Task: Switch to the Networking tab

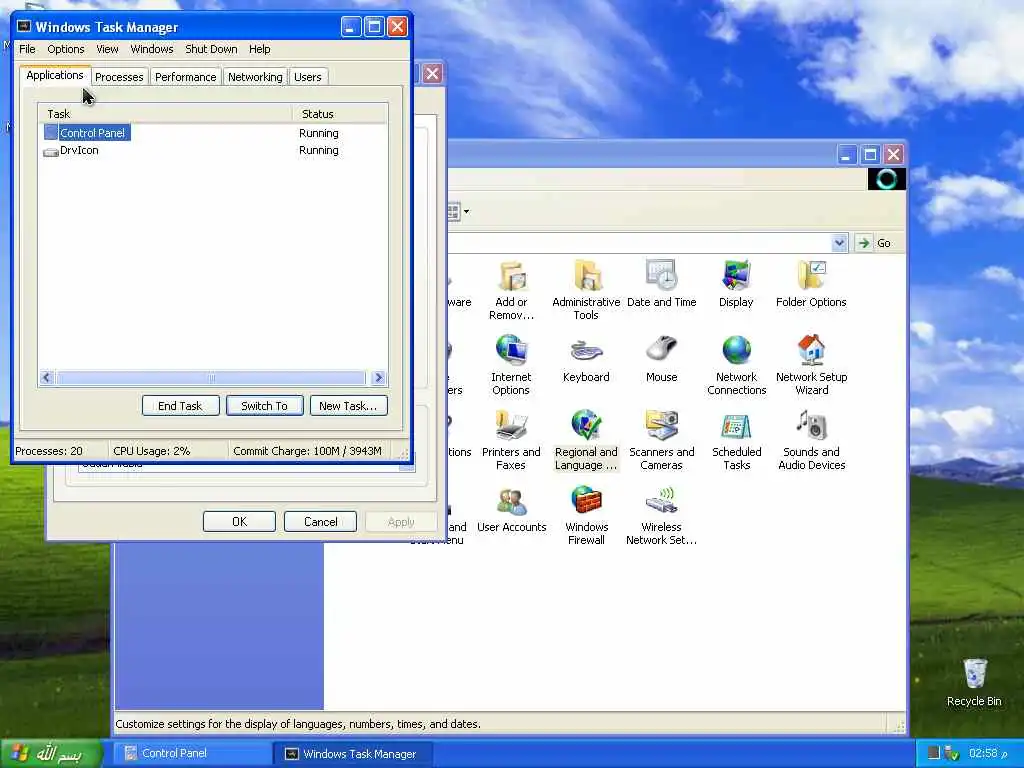Action: [255, 77]
